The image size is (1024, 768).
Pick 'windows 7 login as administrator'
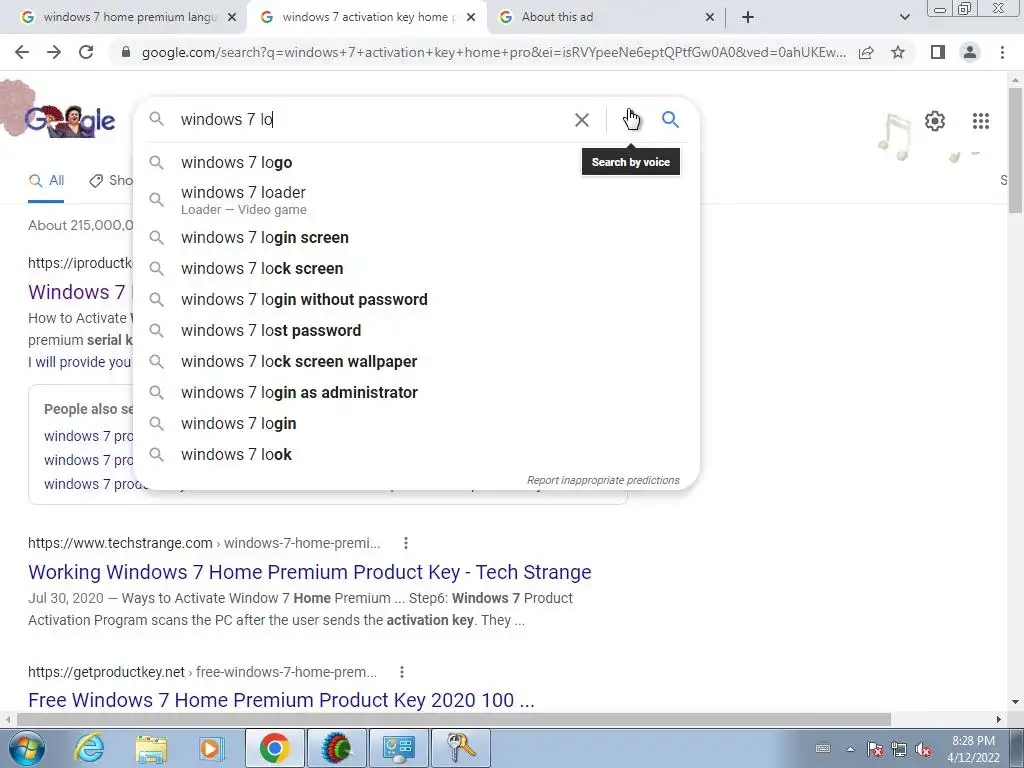pyautogui.click(x=416, y=392)
